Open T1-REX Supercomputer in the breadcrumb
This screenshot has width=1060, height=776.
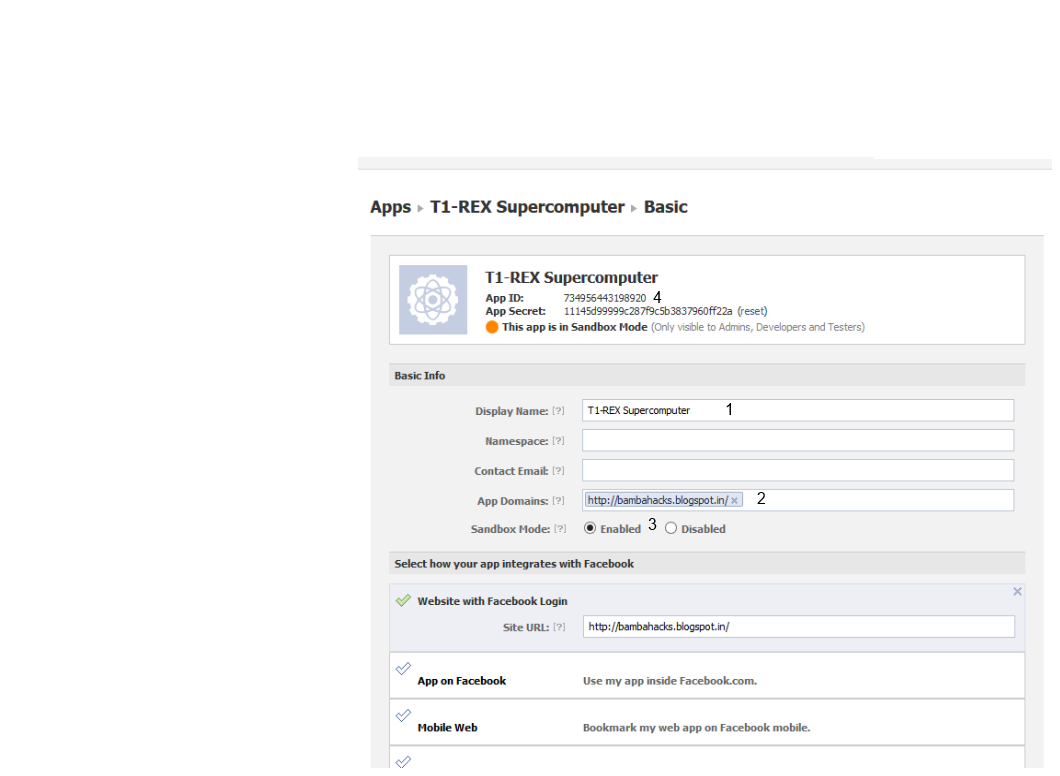tap(527, 207)
